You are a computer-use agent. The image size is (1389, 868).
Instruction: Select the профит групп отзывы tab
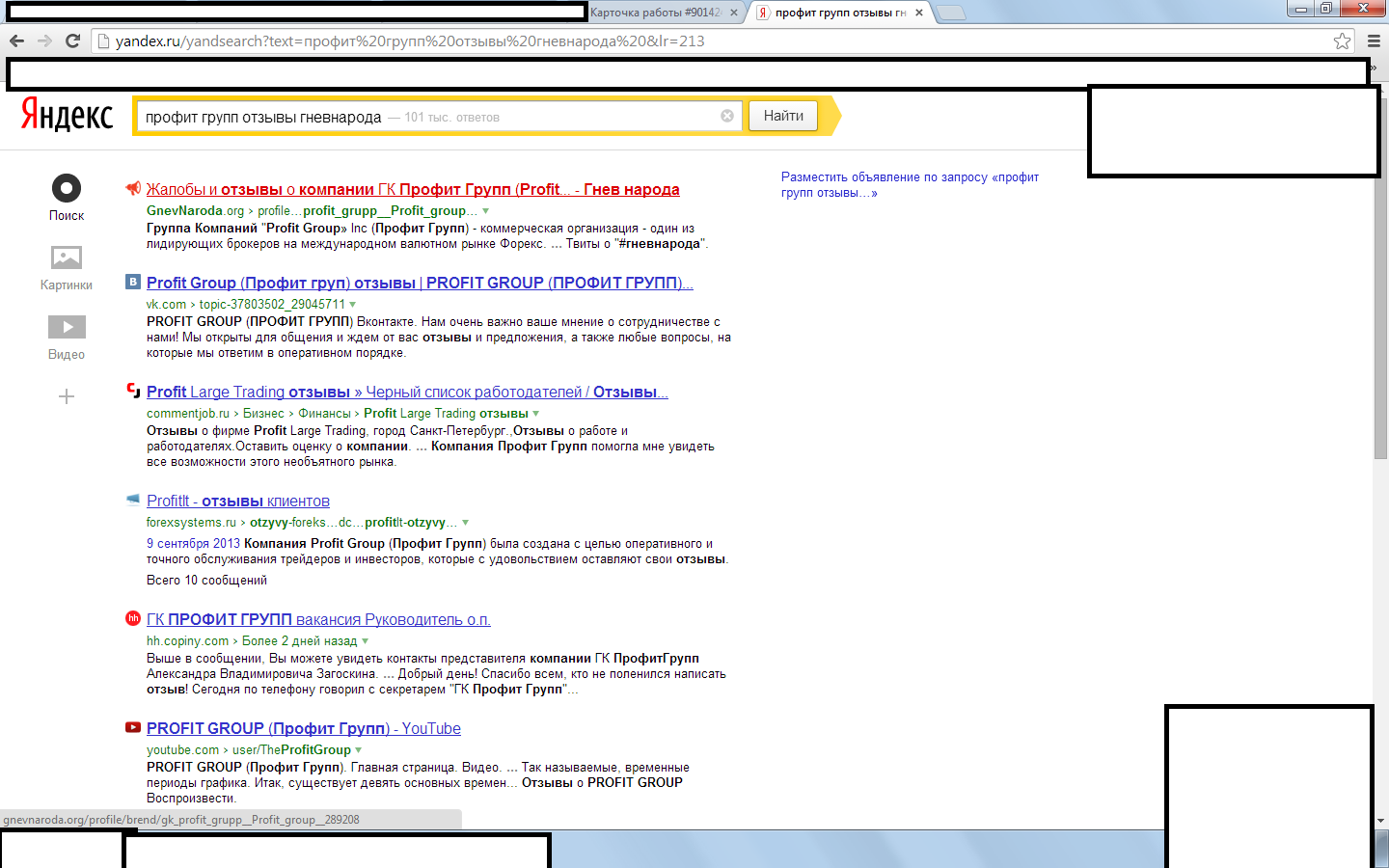point(841,13)
